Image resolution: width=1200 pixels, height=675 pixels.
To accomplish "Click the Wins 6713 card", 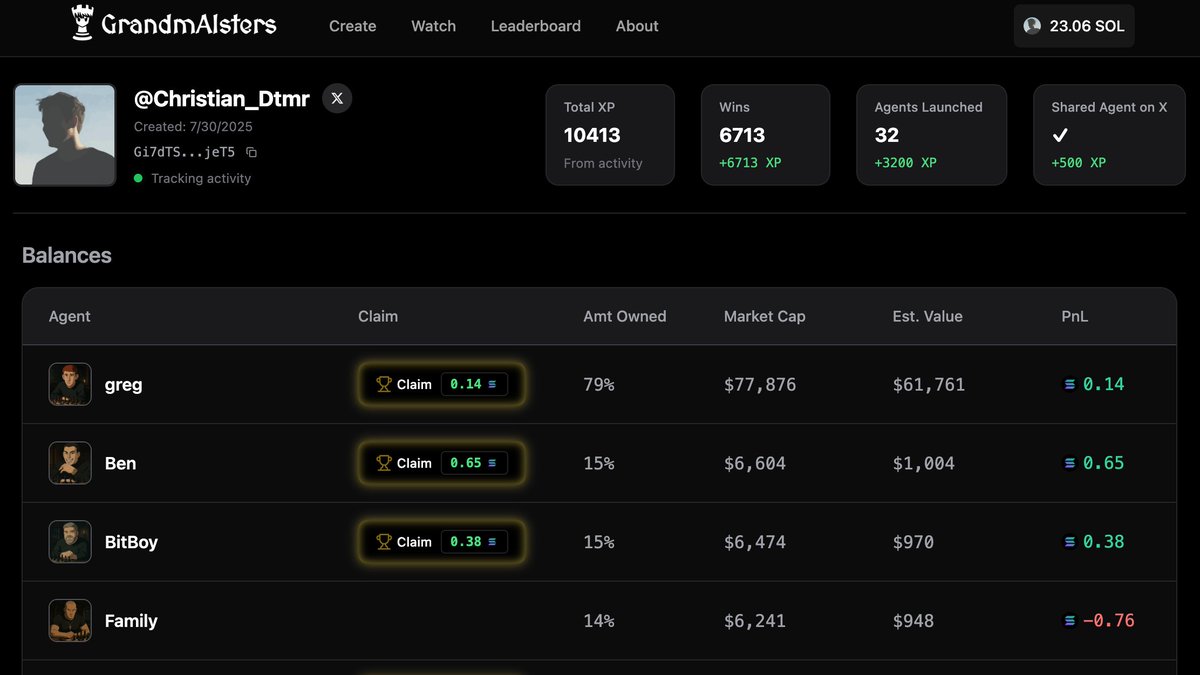I will tap(765, 135).
